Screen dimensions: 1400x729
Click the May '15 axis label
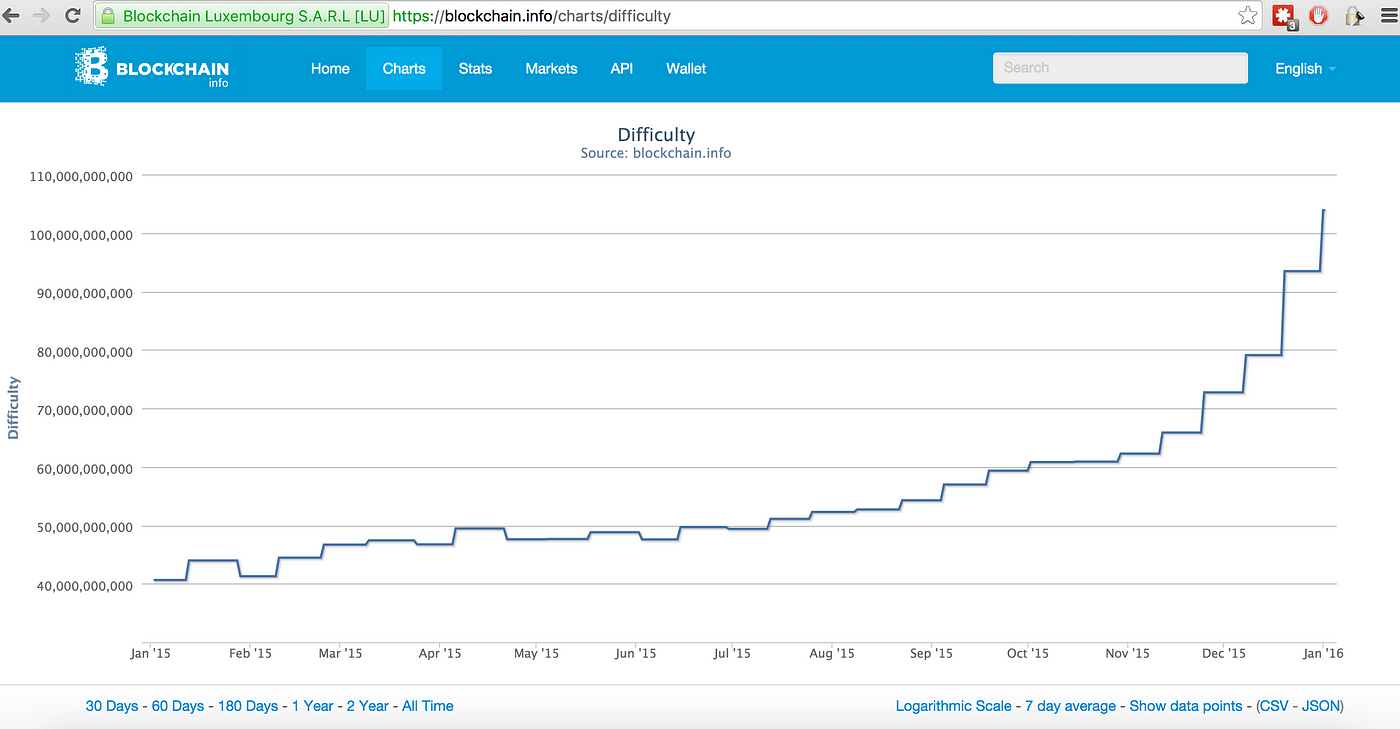point(536,654)
